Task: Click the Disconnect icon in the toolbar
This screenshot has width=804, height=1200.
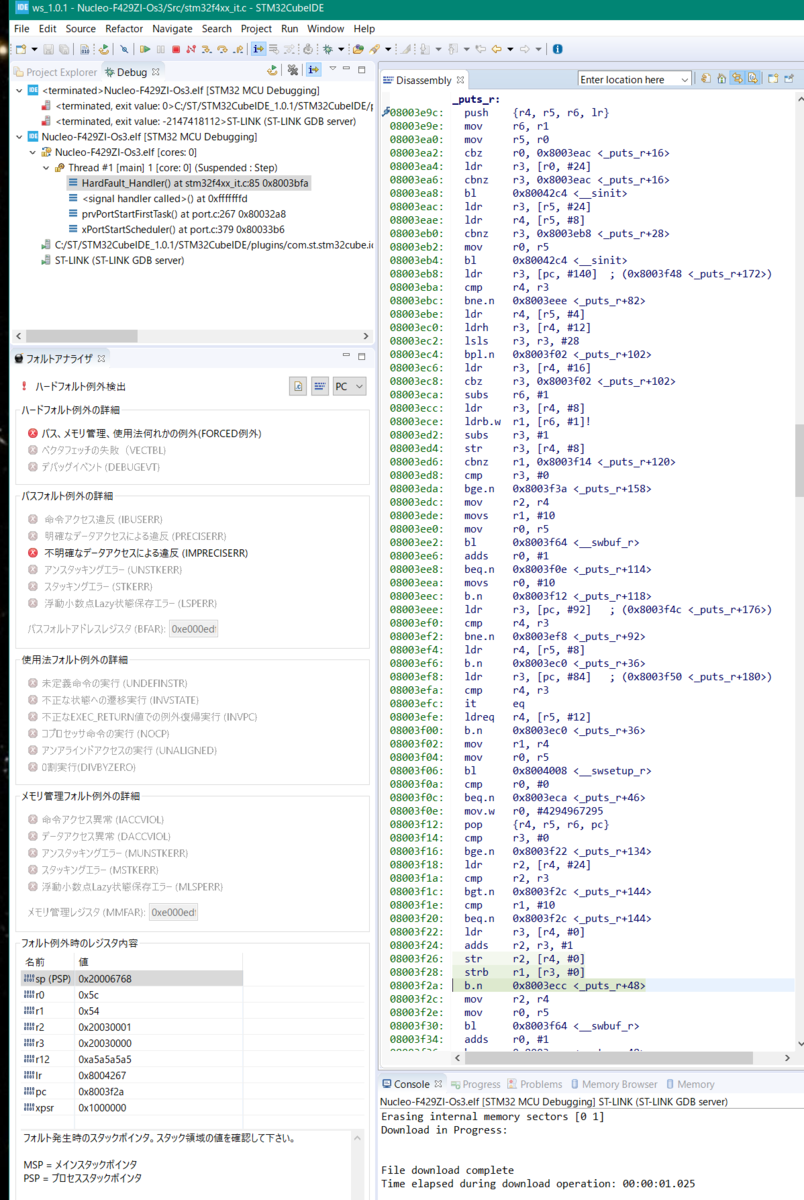Action: coord(190,48)
